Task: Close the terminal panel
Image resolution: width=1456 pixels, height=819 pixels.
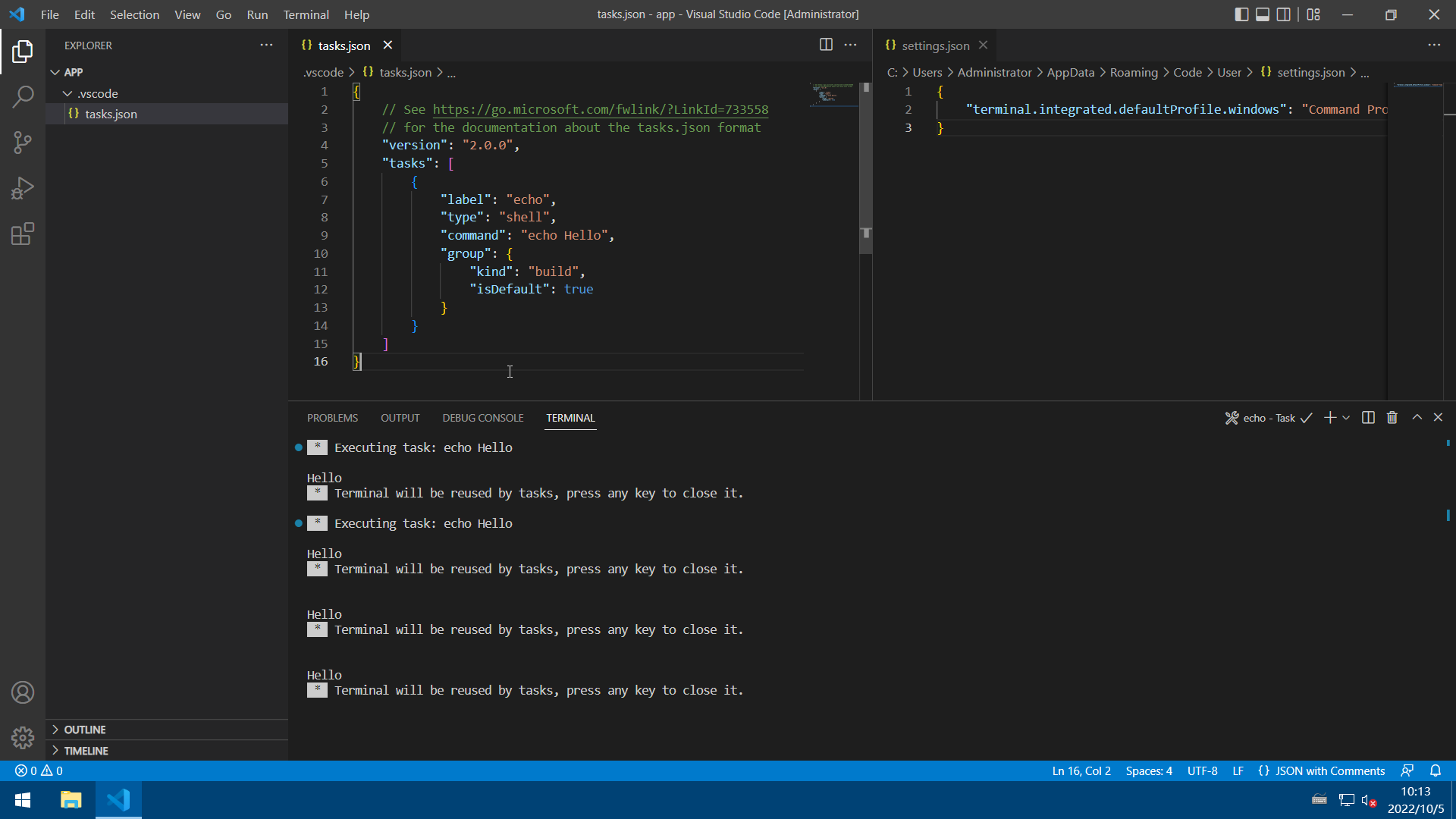Action: tap(1438, 417)
